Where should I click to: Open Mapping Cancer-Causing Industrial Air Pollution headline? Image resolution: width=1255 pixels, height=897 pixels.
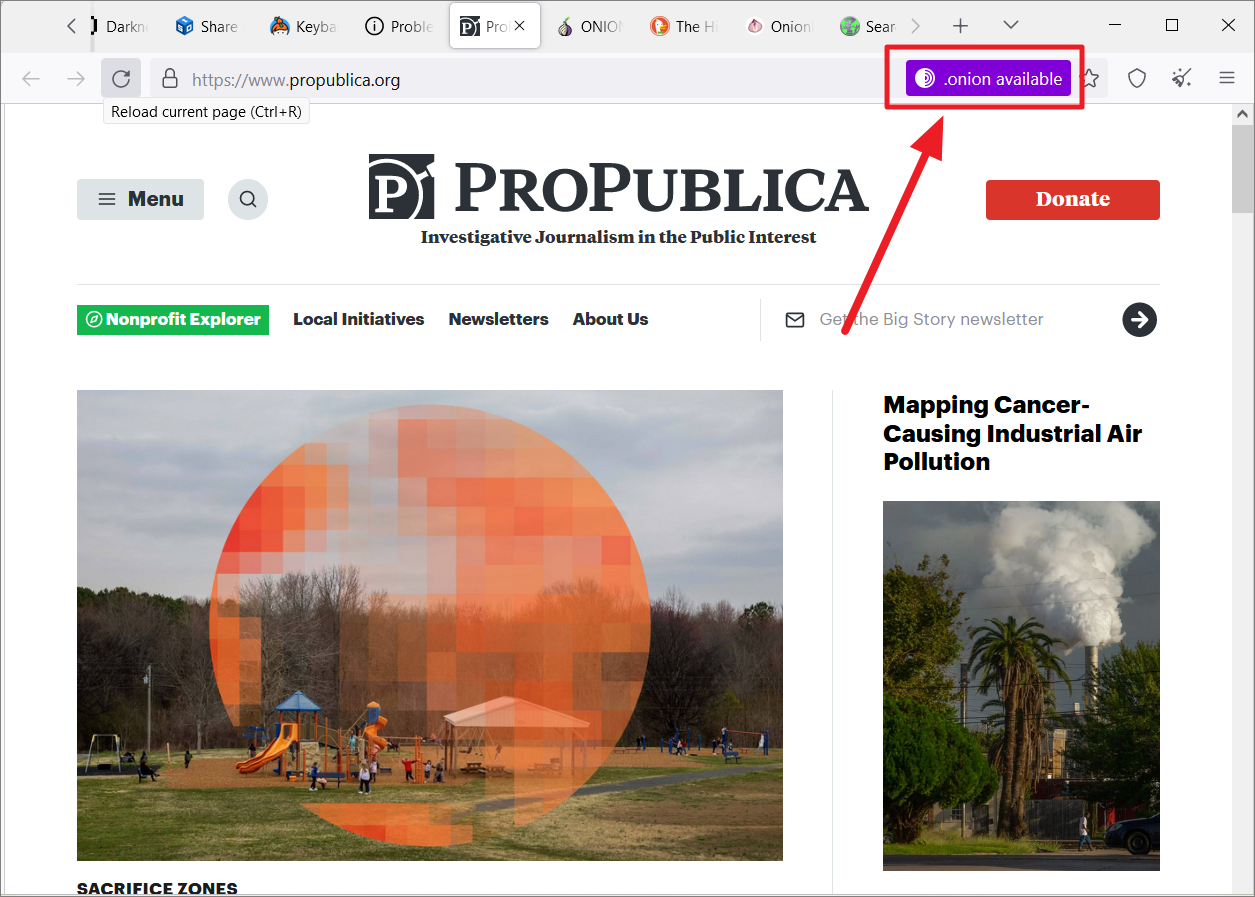1013,433
